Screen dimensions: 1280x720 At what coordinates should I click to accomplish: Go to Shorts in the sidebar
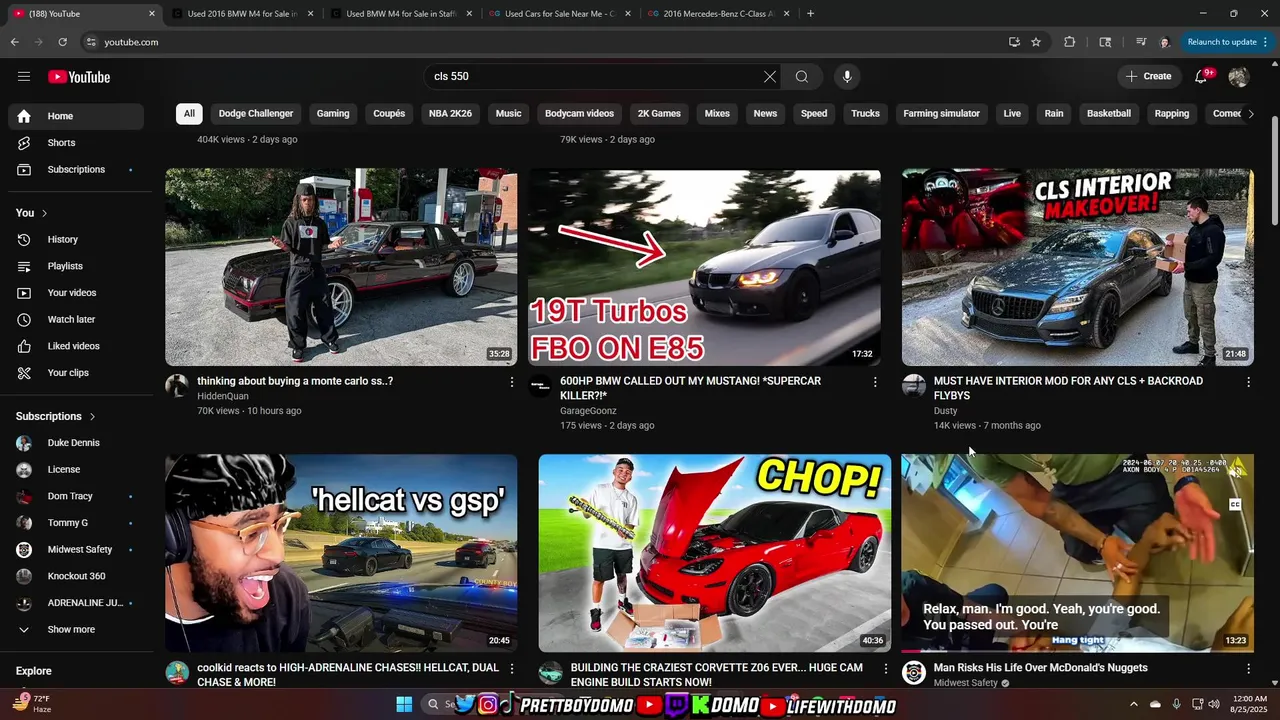pos(76,143)
